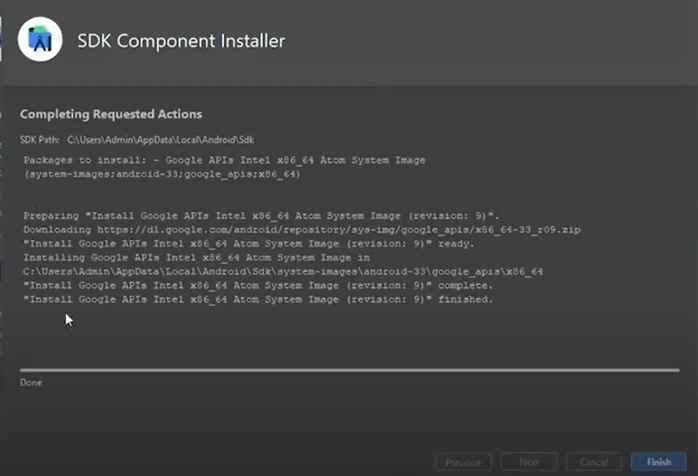The height and width of the screenshot is (476, 698).
Task: Click the "Completing Requested Actions" heading
Action: [x=111, y=114]
